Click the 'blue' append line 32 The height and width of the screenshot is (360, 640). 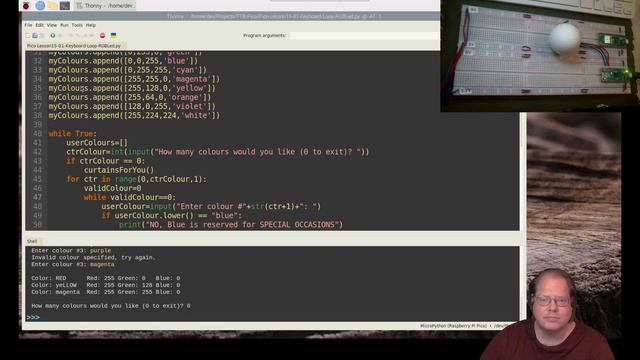pyautogui.click(x=123, y=61)
